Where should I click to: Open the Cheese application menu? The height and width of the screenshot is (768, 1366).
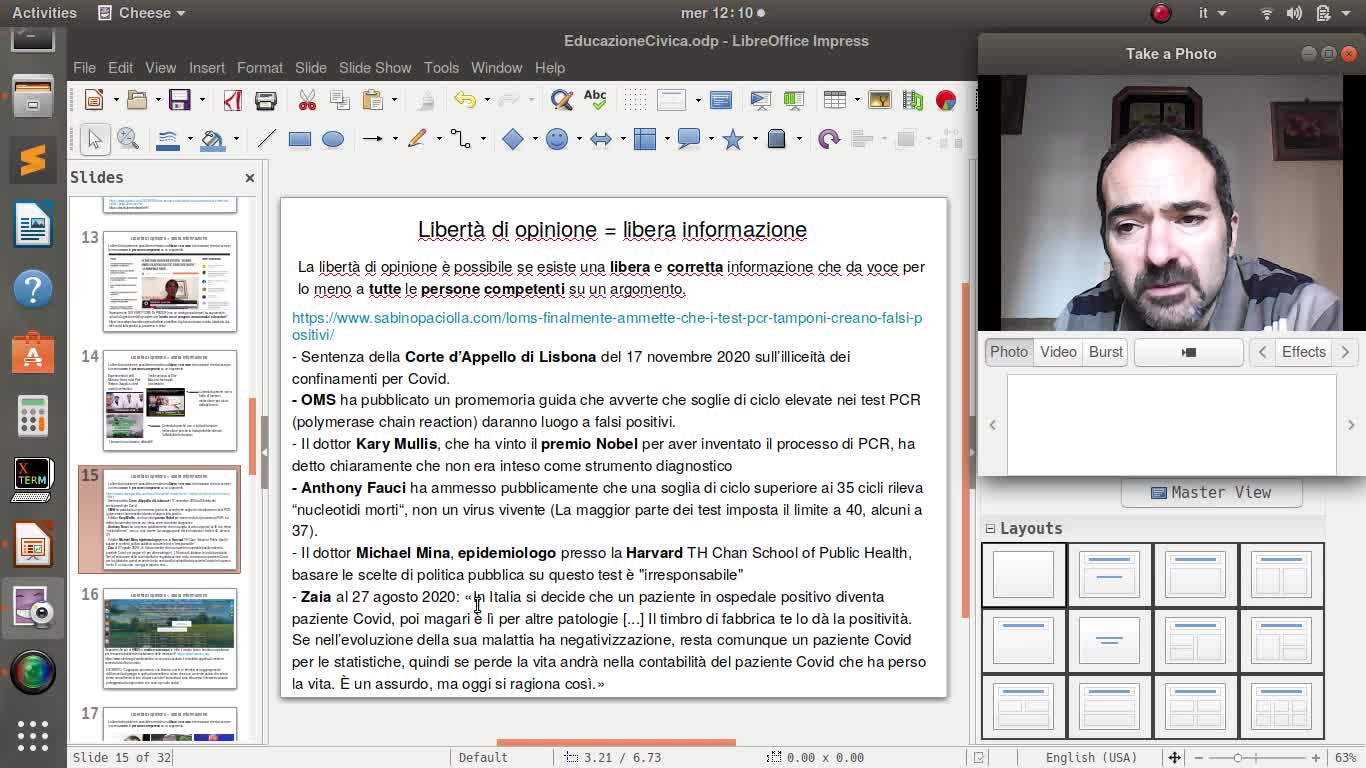click(x=142, y=13)
